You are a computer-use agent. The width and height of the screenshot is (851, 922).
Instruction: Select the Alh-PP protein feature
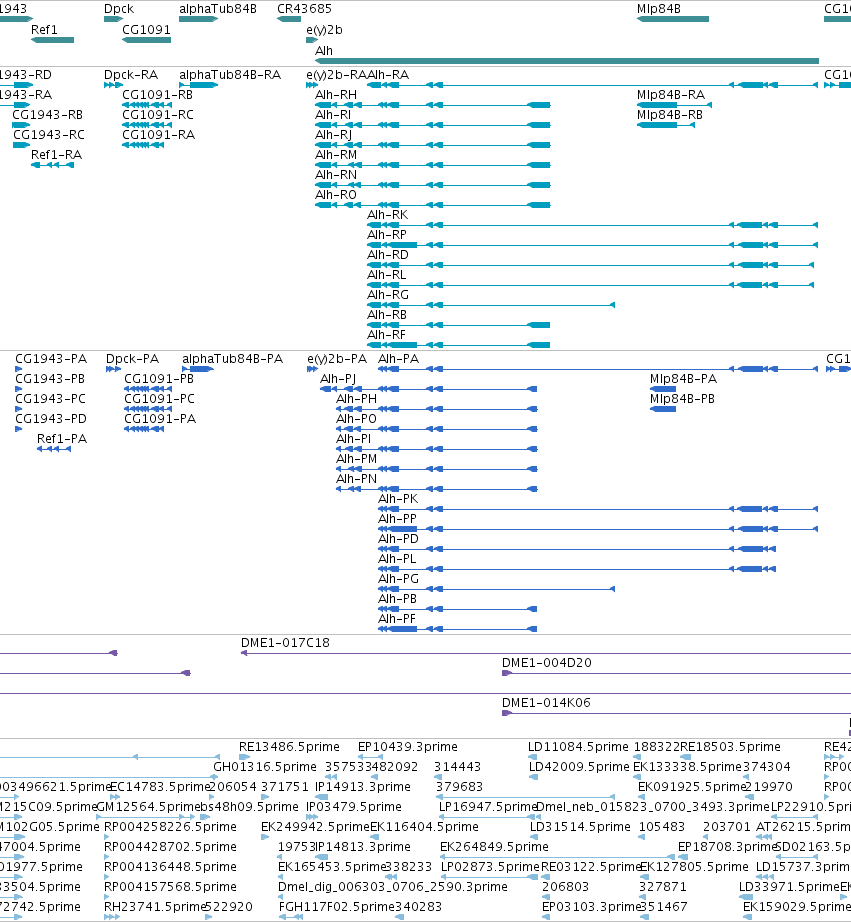[598, 529]
